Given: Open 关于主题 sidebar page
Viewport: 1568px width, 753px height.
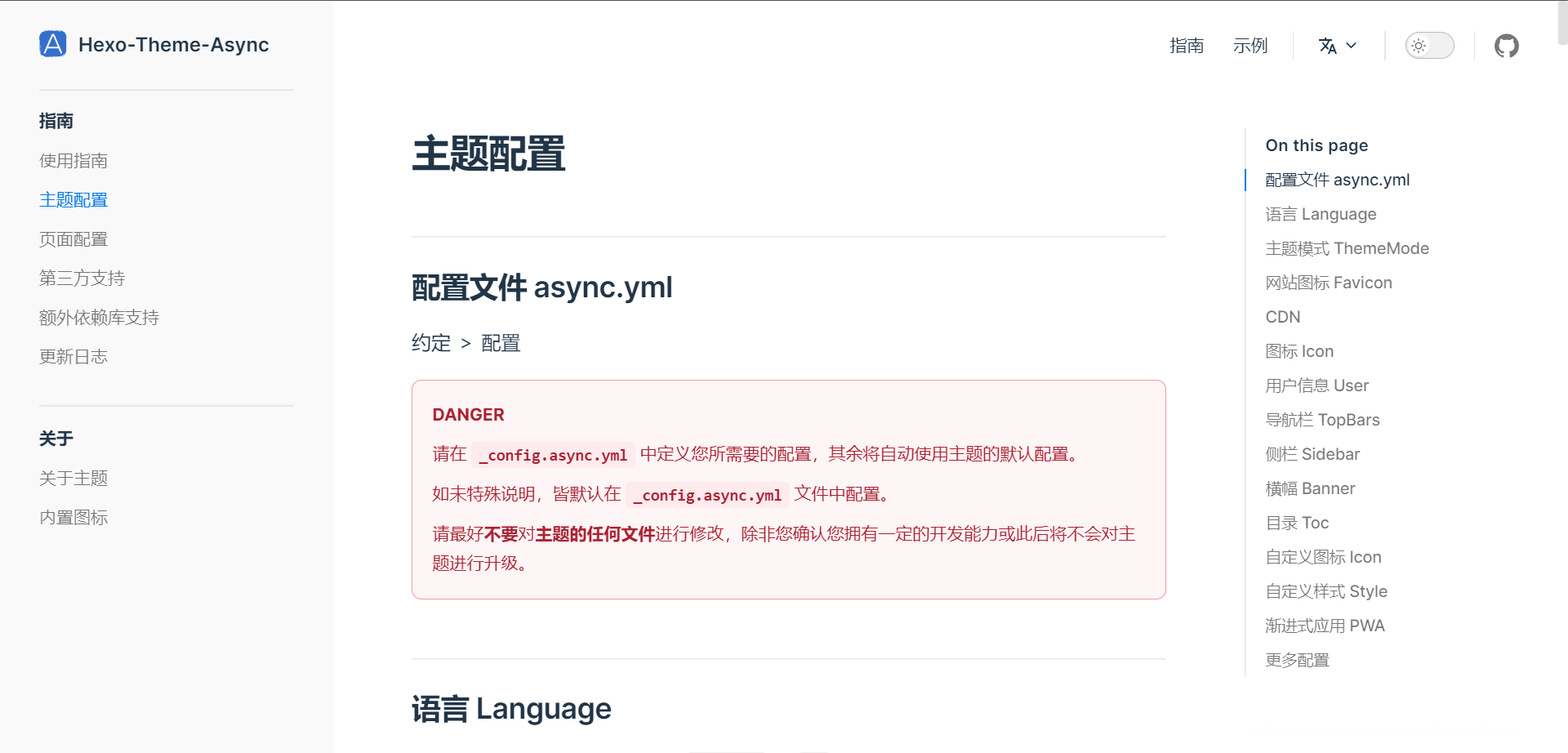Looking at the screenshot, I should coord(73,479).
